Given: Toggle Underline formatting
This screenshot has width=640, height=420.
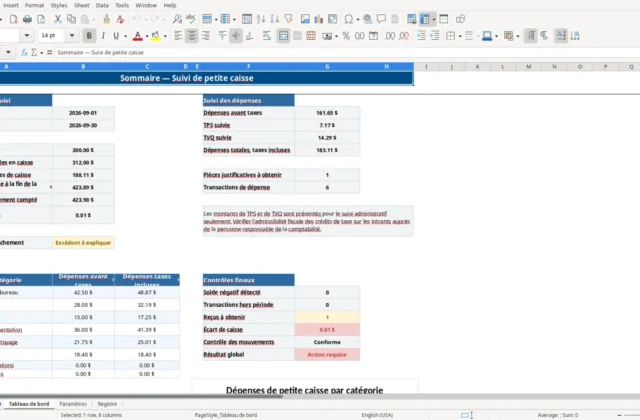Looking at the screenshot, I should pyautogui.click(x=116, y=36).
